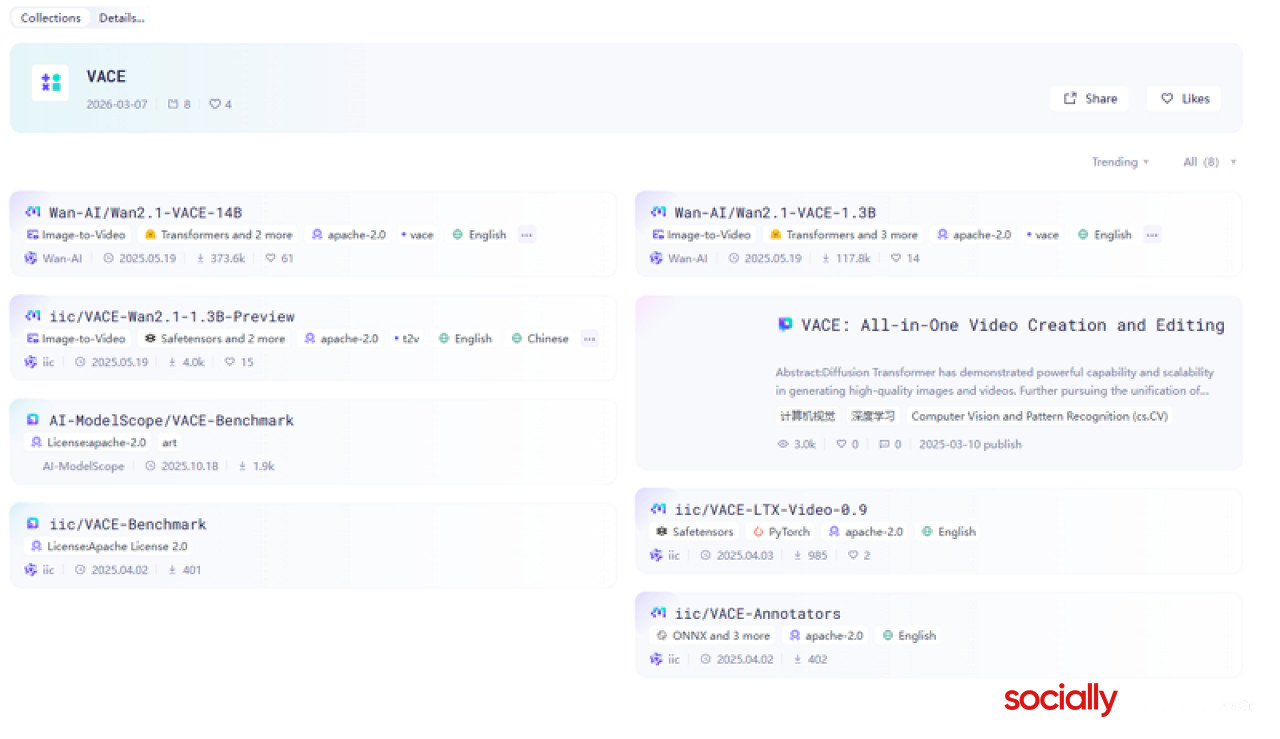Click the VACE collection logo icon
Screen dimensions: 1280x739
[50, 83]
